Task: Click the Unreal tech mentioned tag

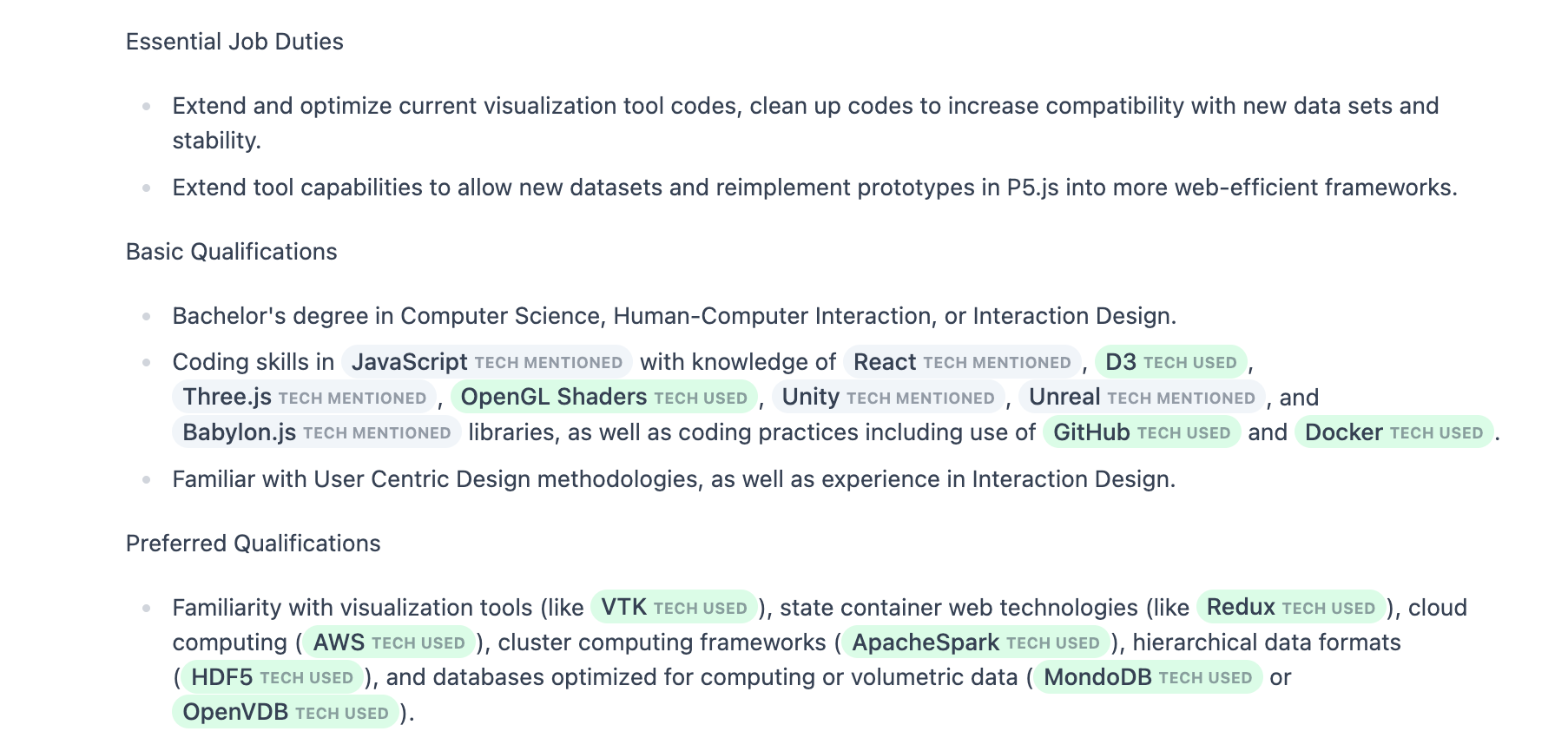Action: coord(1142,398)
